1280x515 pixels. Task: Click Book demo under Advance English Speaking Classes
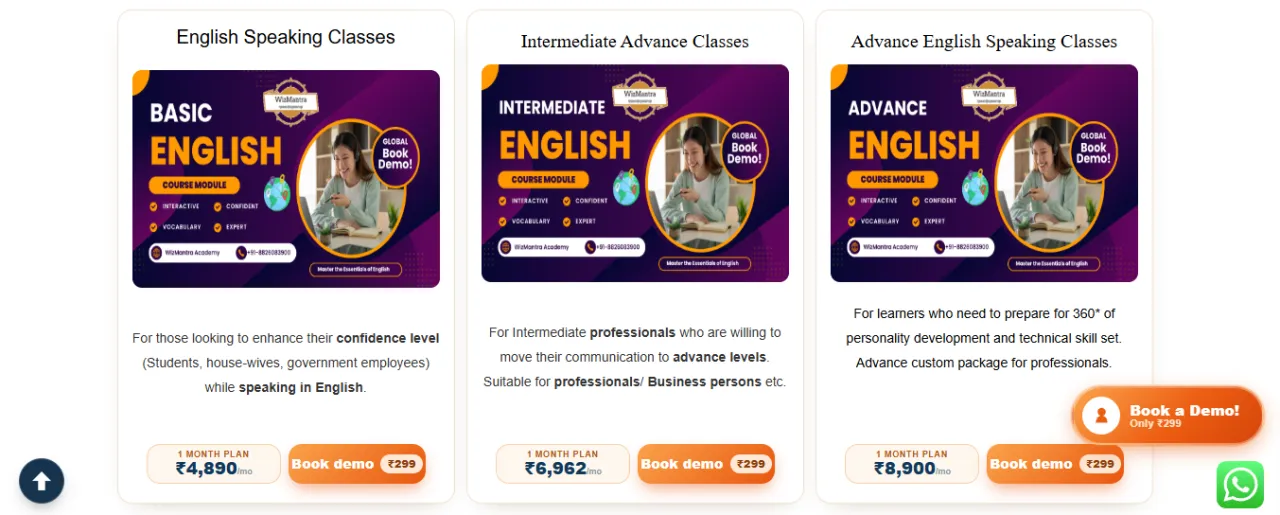point(1055,464)
